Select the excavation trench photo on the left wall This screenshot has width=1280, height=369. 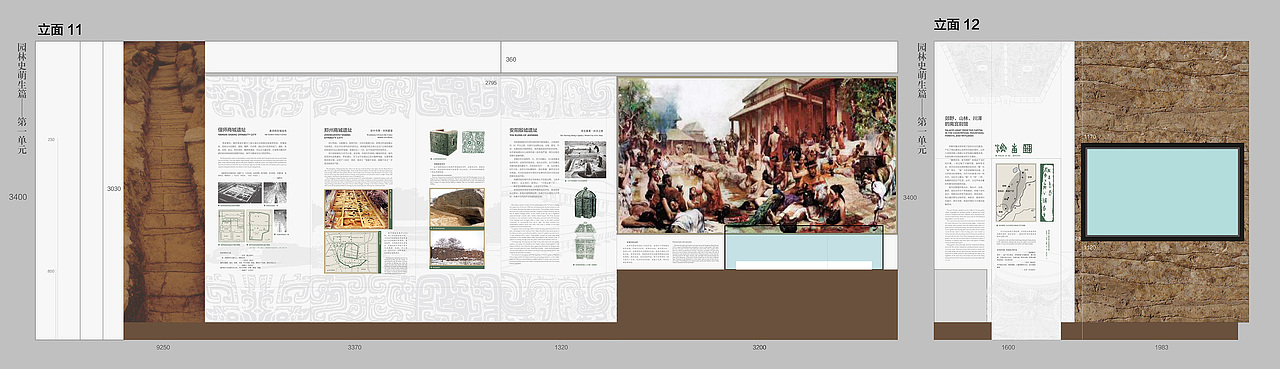coord(164,181)
